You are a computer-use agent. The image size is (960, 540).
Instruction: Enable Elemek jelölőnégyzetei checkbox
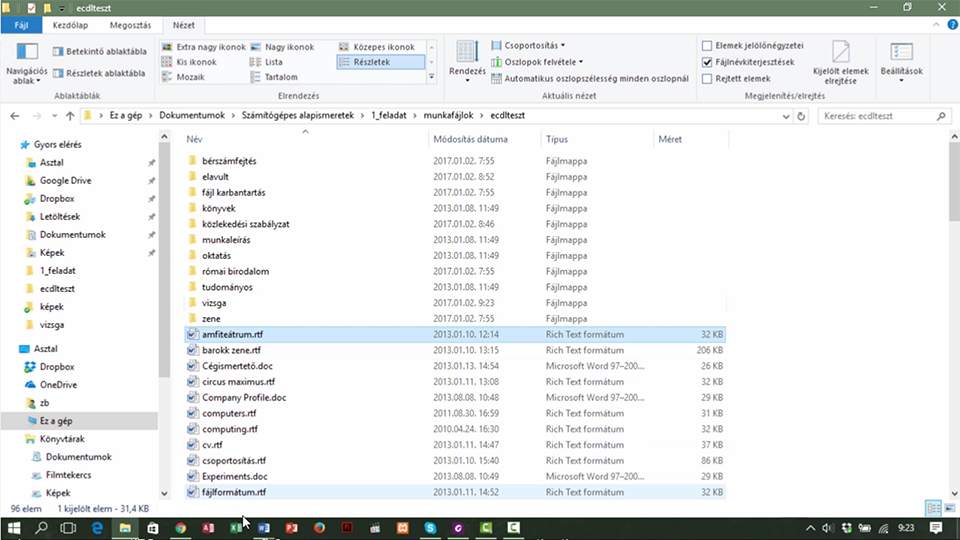click(x=707, y=46)
